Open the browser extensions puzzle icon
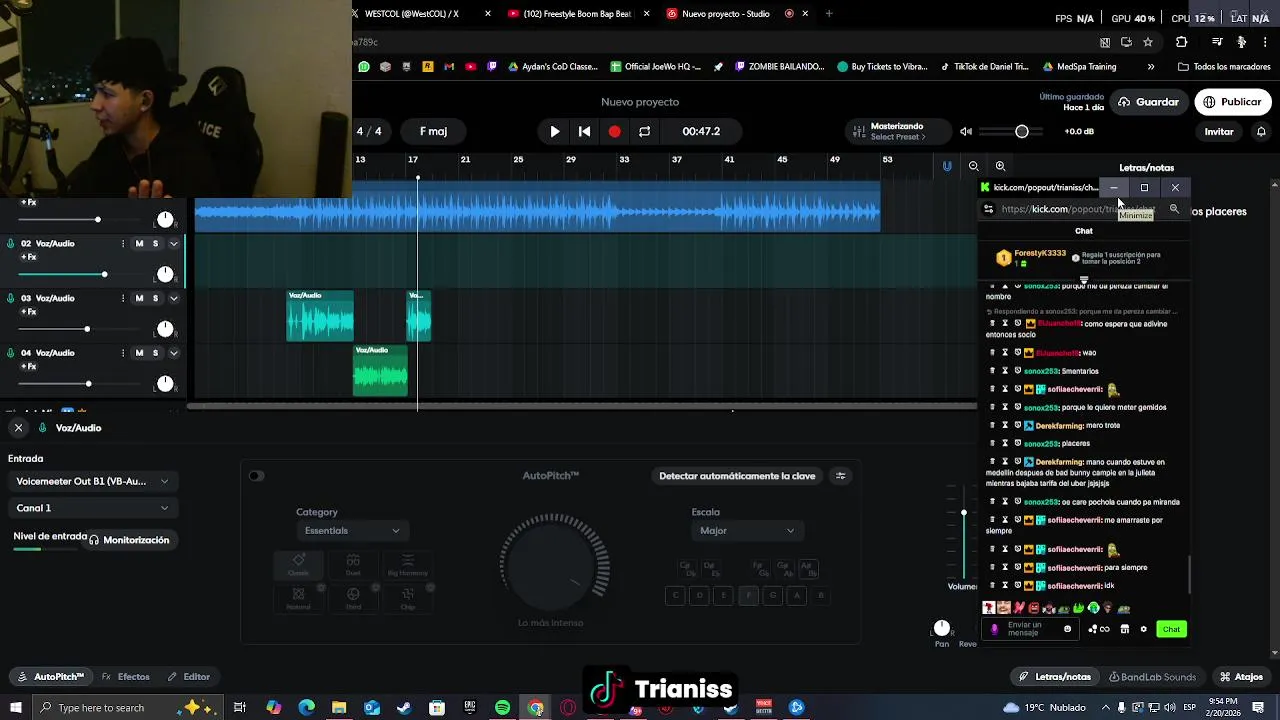This screenshot has height=720, width=1280. (x=1181, y=42)
